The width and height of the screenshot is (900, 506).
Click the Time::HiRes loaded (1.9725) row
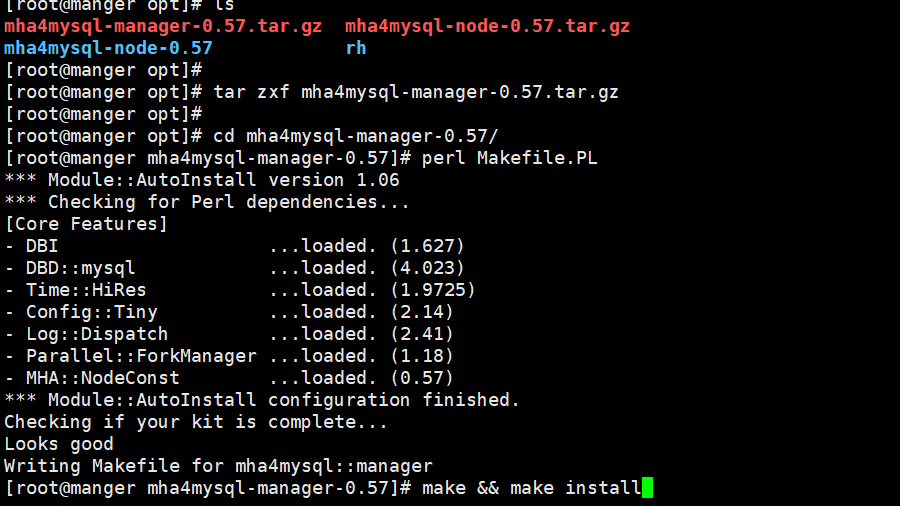pyautogui.click(x=240, y=290)
